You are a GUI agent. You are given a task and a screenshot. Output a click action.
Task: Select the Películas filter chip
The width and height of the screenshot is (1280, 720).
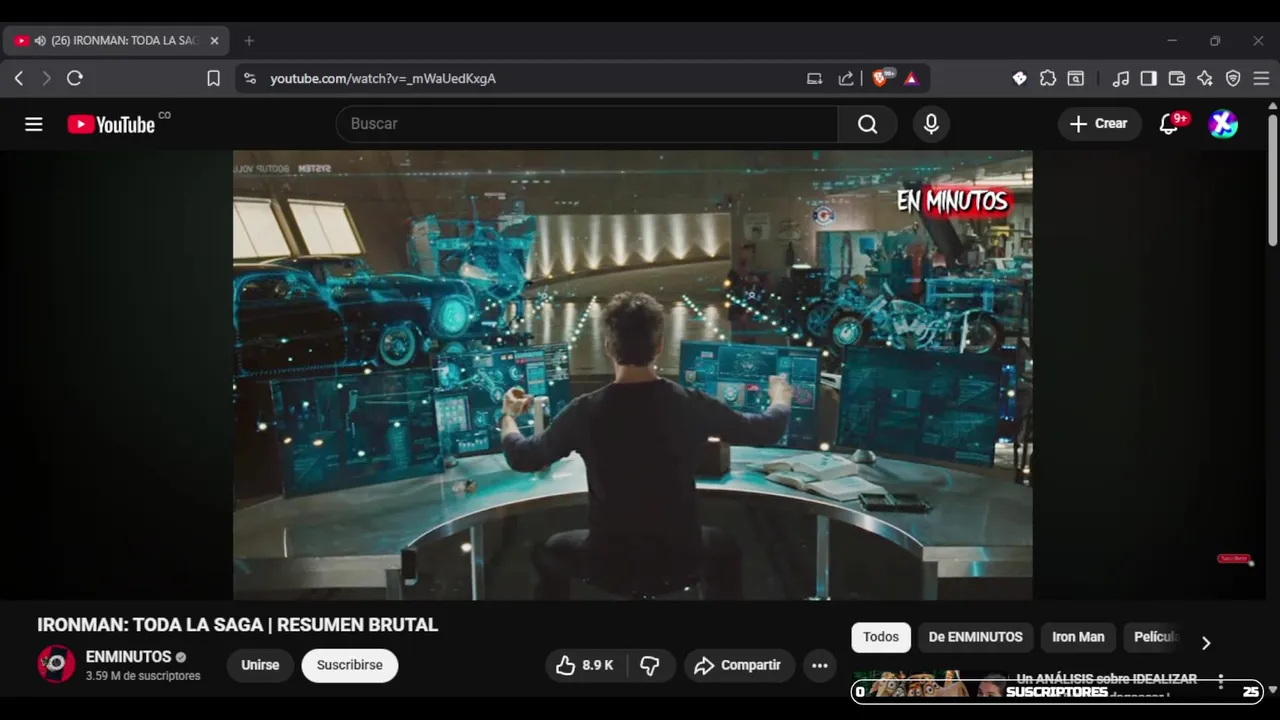tap(1155, 637)
